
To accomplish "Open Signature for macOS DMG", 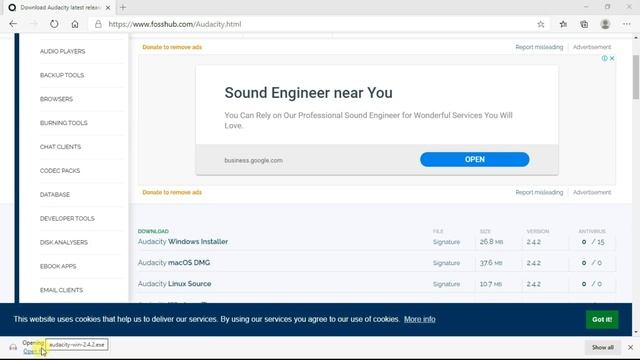I will pos(446,263).
